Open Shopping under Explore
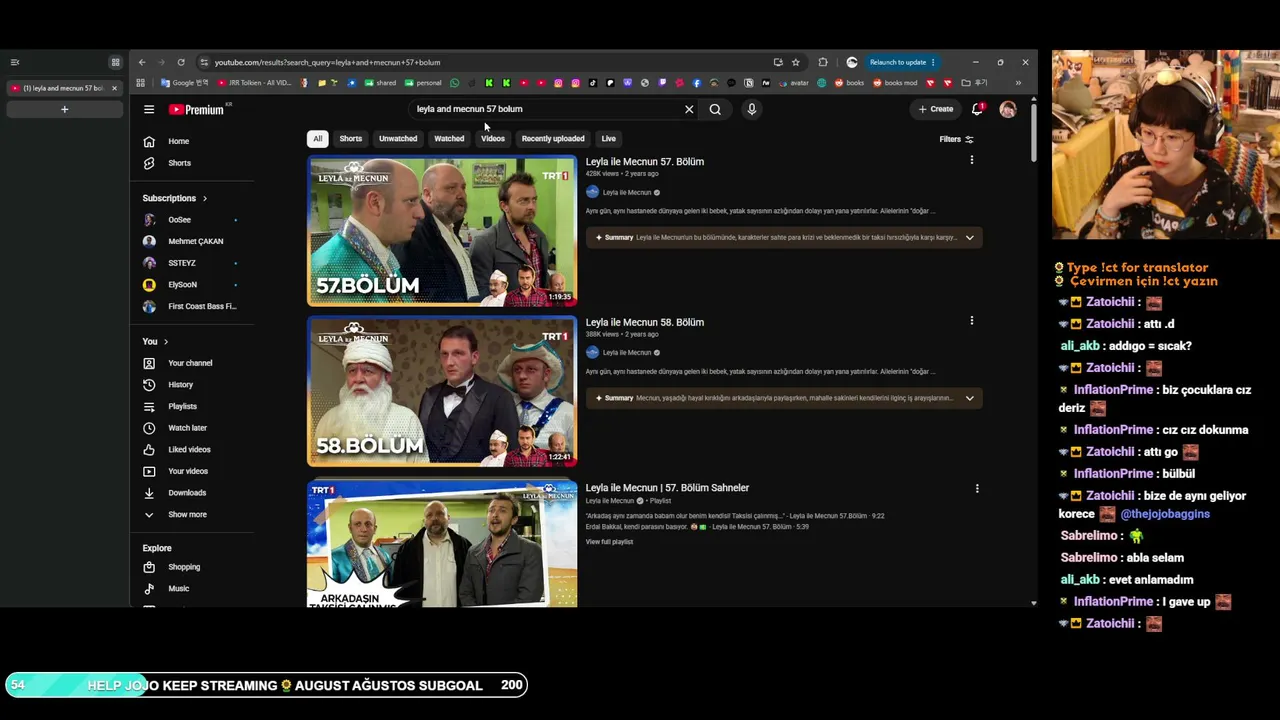Viewport: 1280px width, 720px height. (190, 567)
